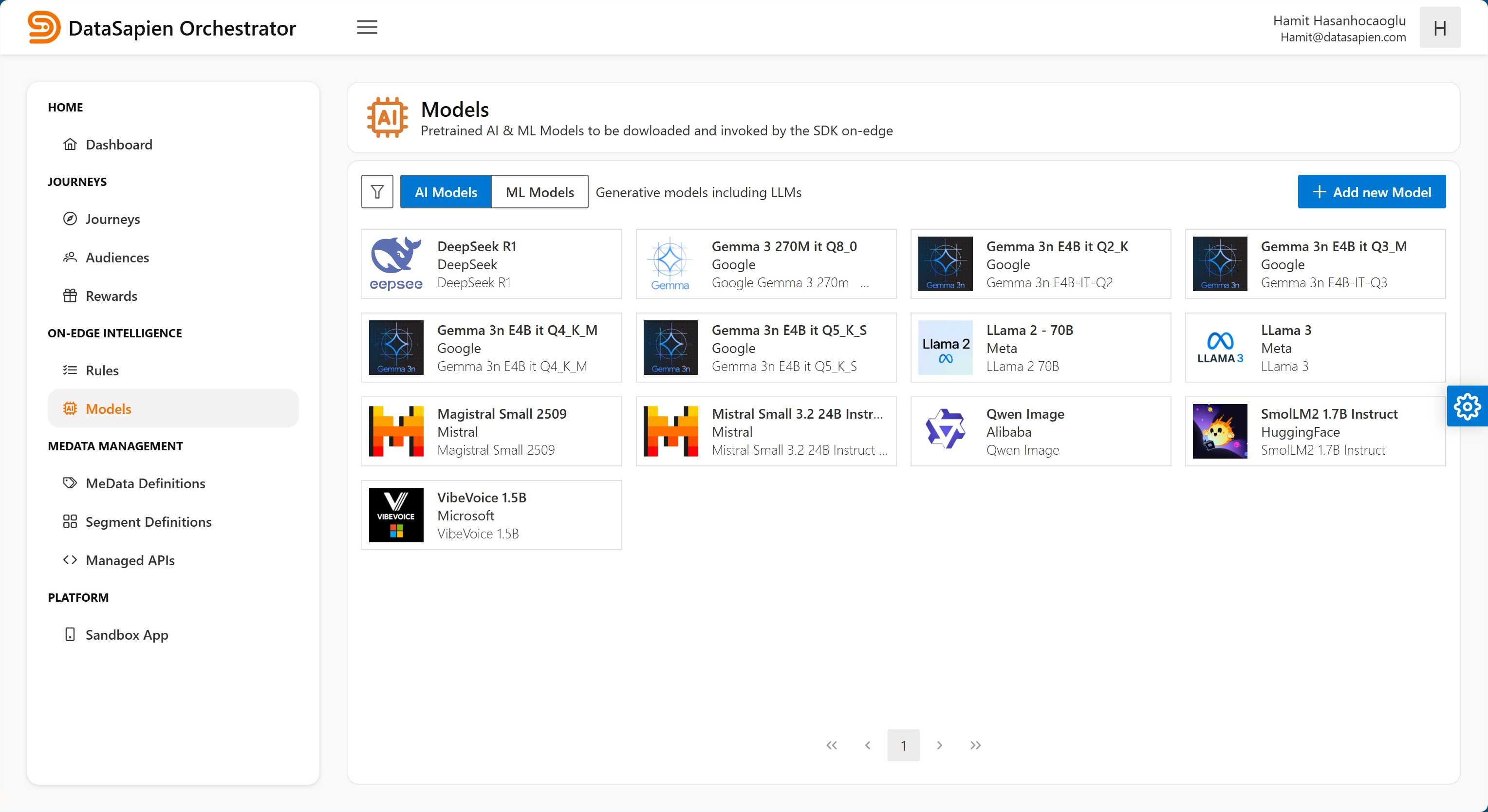The image size is (1488, 812).
Task: Go to the first page arrows
Action: tap(831, 745)
